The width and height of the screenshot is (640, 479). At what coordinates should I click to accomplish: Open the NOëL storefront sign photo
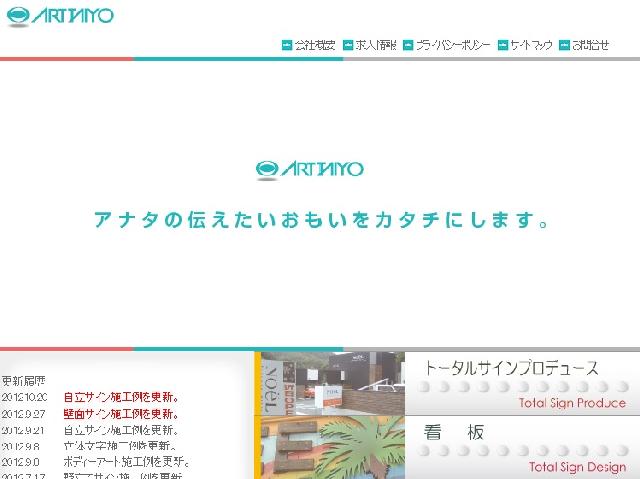(x=333, y=384)
